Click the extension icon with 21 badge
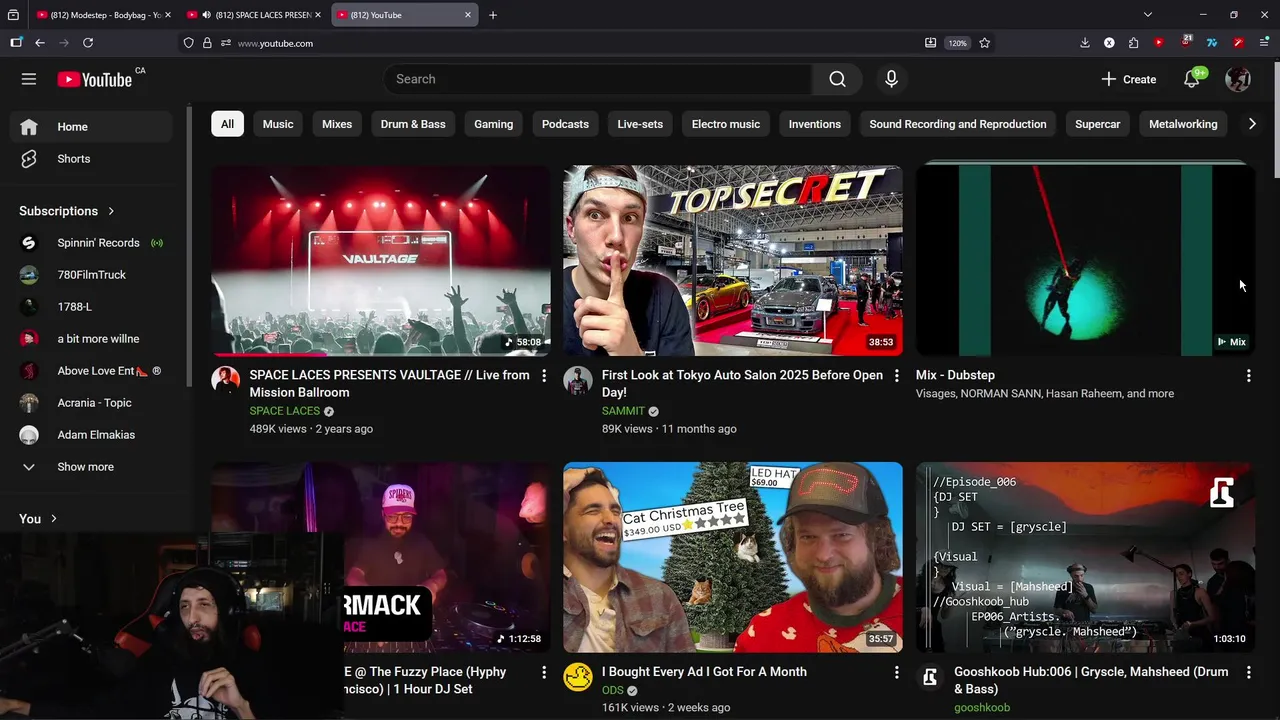Image resolution: width=1280 pixels, height=720 pixels. pyautogui.click(x=1186, y=43)
